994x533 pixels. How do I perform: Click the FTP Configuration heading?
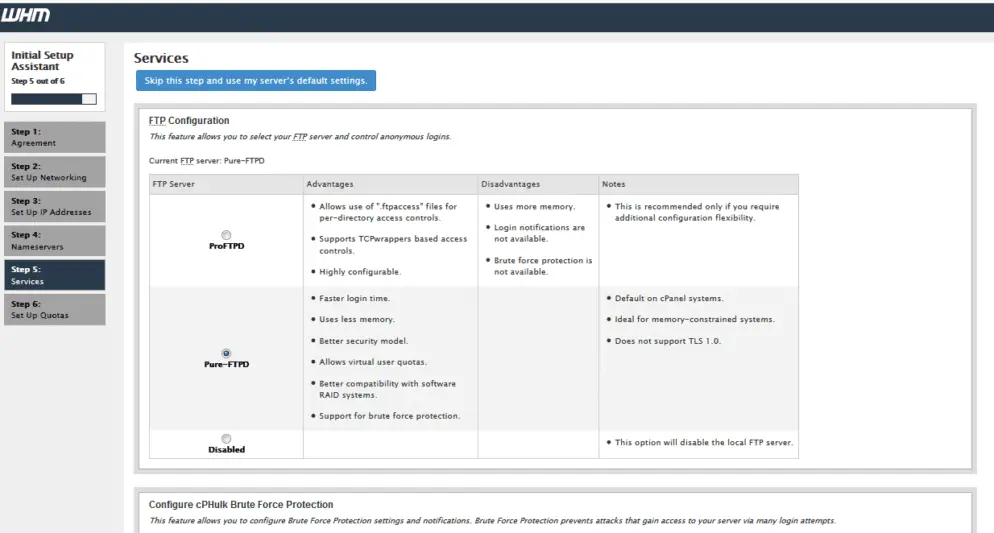pos(189,120)
